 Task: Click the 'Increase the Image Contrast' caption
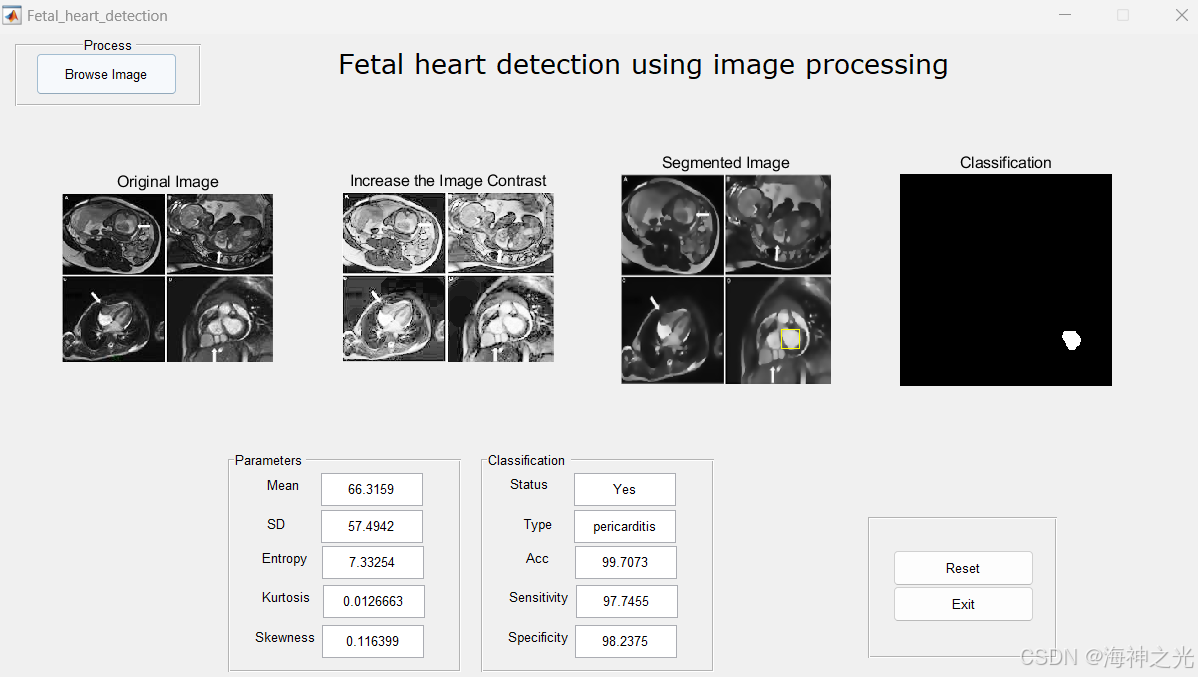coord(448,181)
